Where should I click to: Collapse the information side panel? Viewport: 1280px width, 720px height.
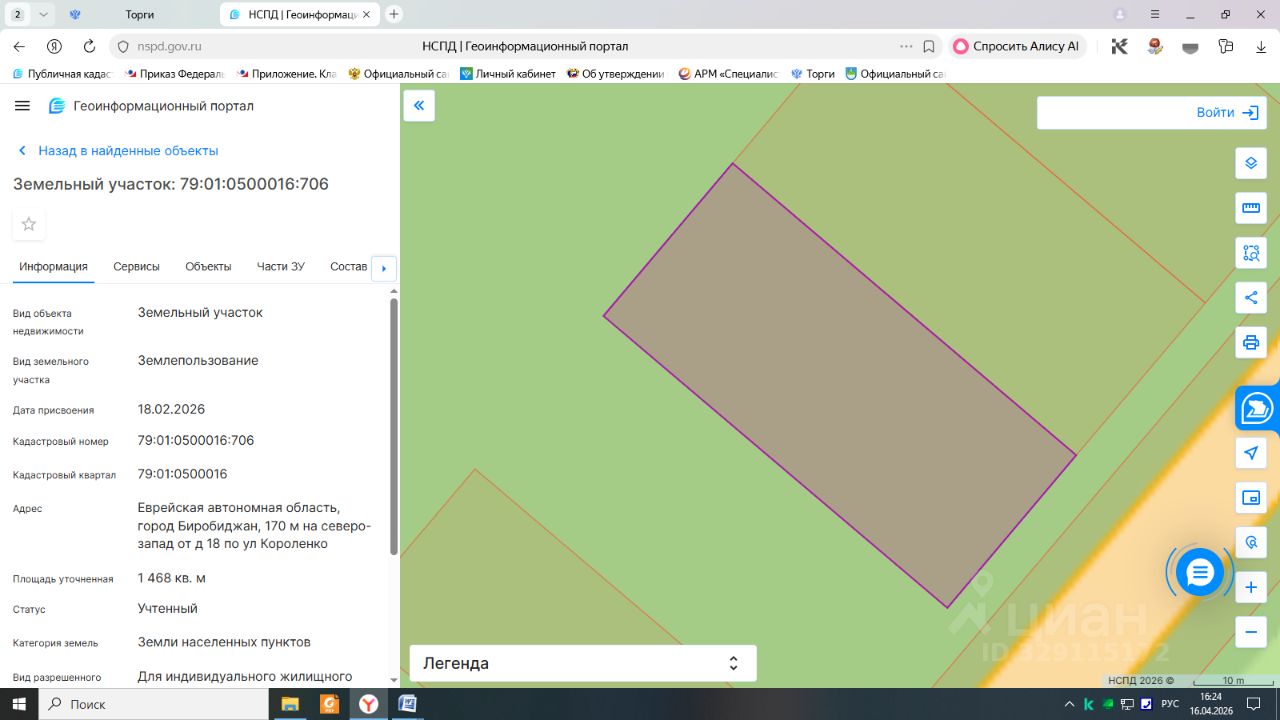tap(419, 105)
